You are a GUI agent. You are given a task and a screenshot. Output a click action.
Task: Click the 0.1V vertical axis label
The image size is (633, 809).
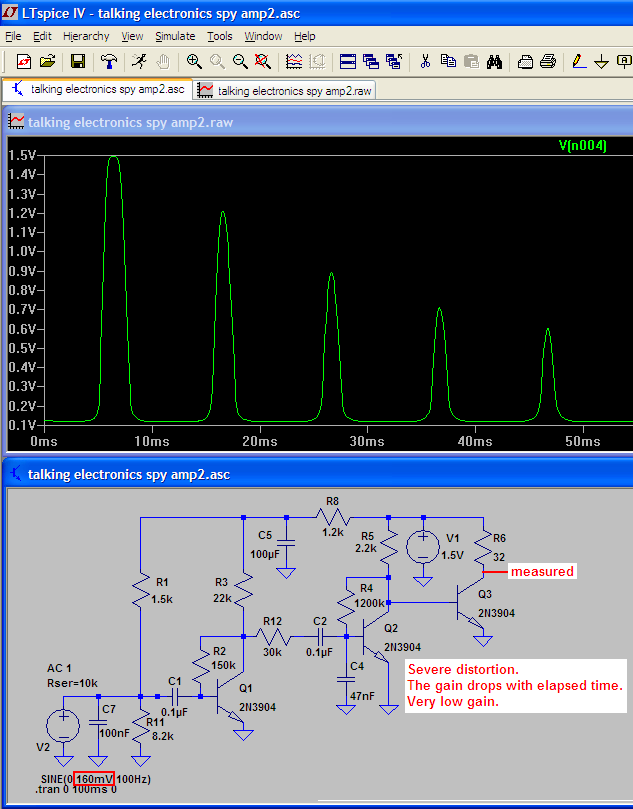coord(22,425)
